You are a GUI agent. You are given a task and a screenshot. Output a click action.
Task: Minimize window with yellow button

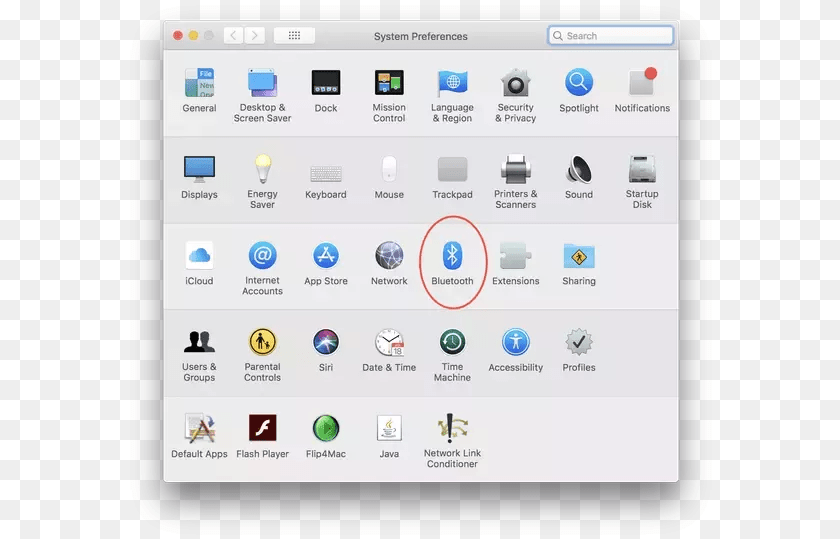(x=193, y=36)
